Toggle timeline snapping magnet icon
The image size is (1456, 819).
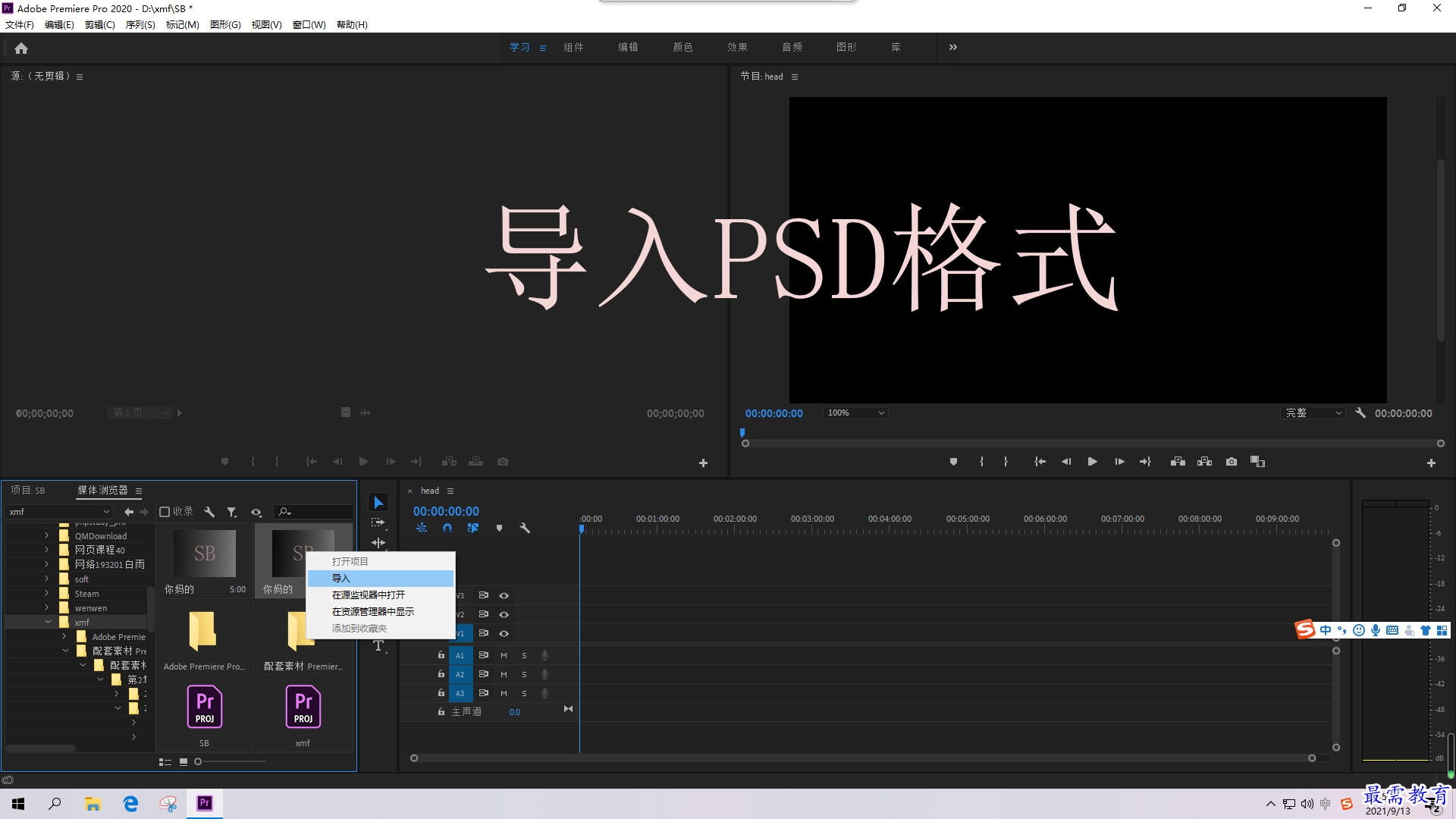[447, 528]
